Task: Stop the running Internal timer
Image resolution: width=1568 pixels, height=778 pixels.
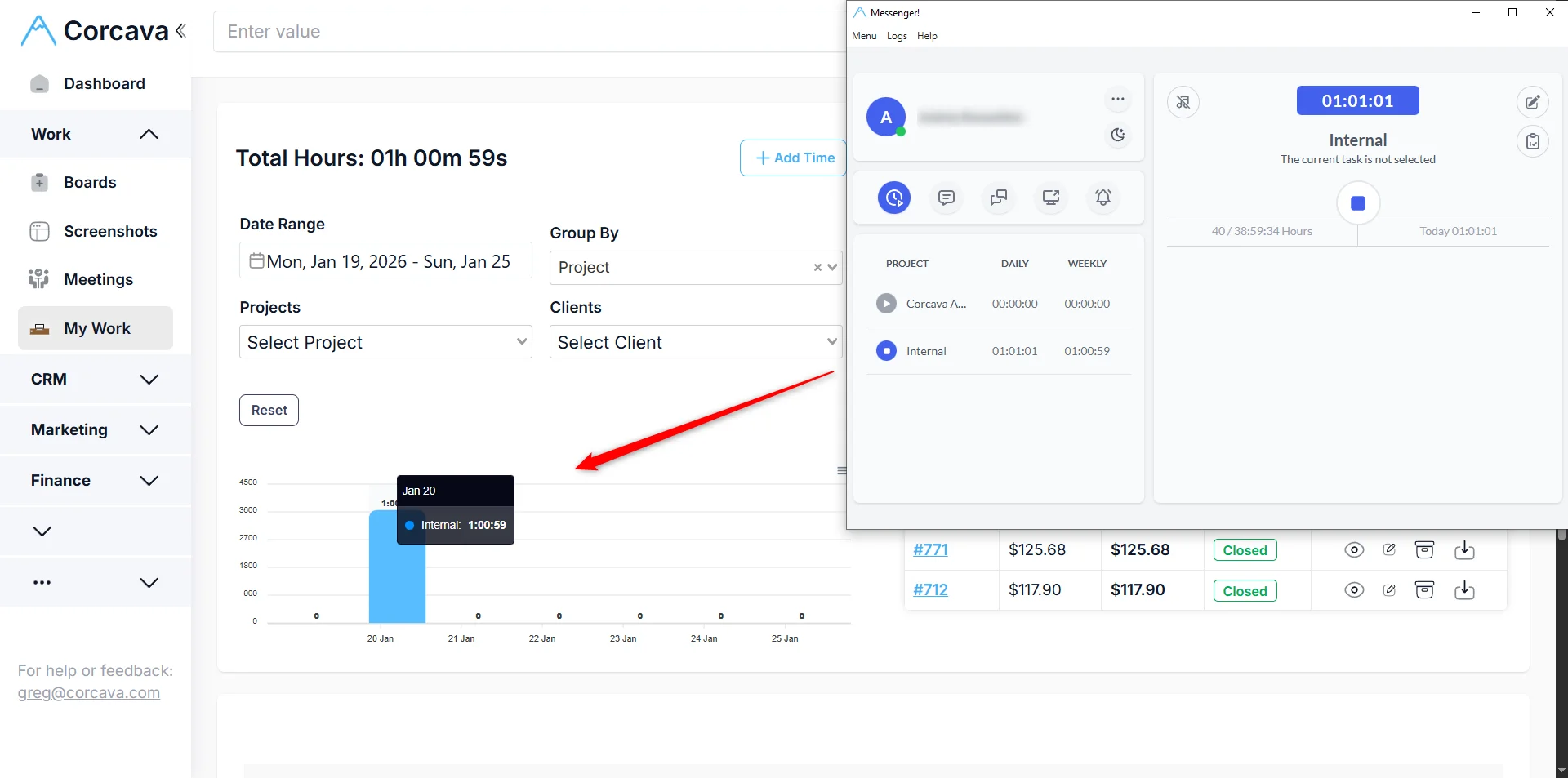Action: click(1357, 203)
